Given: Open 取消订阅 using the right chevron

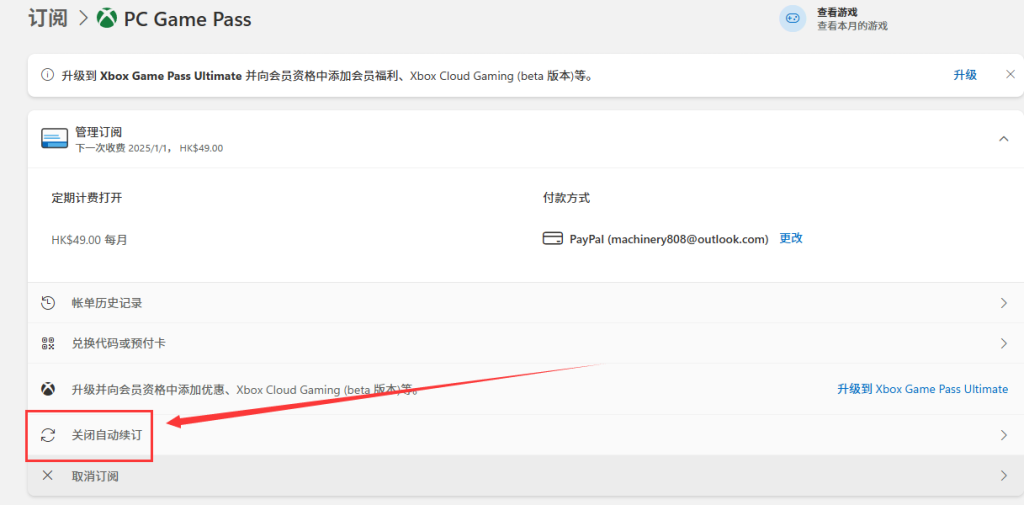Looking at the screenshot, I should [1003, 476].
